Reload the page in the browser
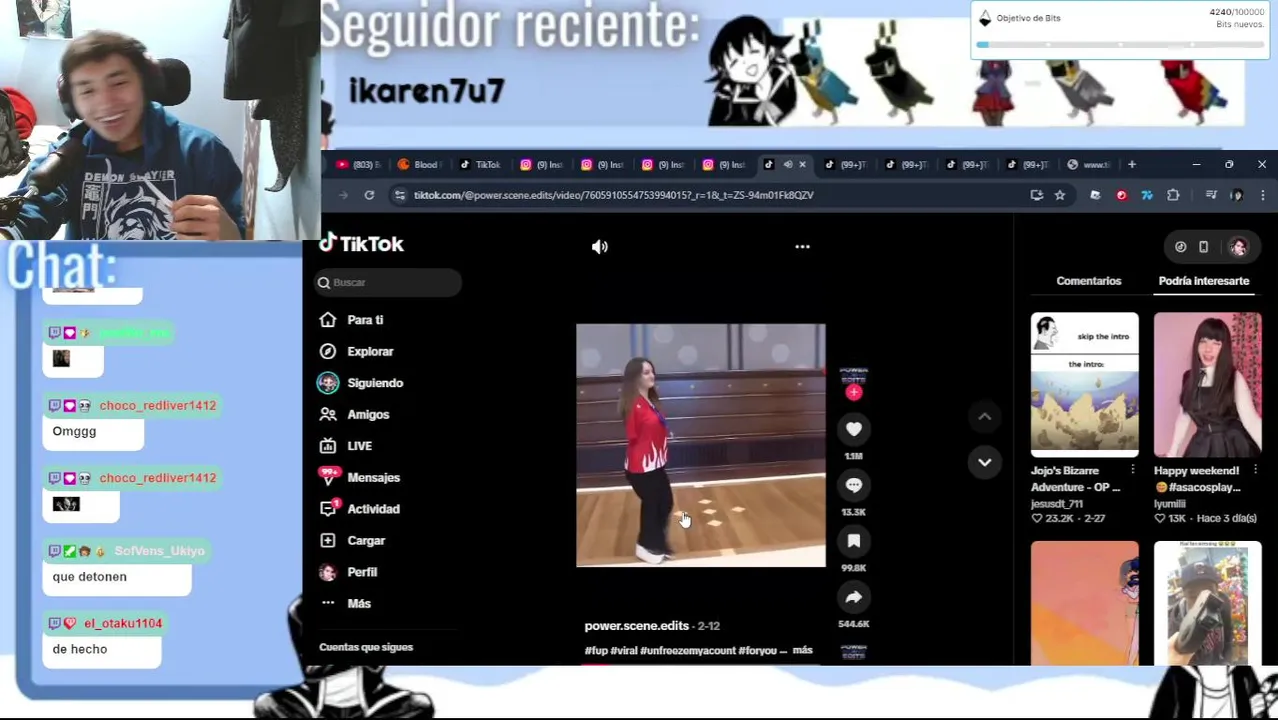The width and height of the screenshot is (1278, 720). click(369, 195)
